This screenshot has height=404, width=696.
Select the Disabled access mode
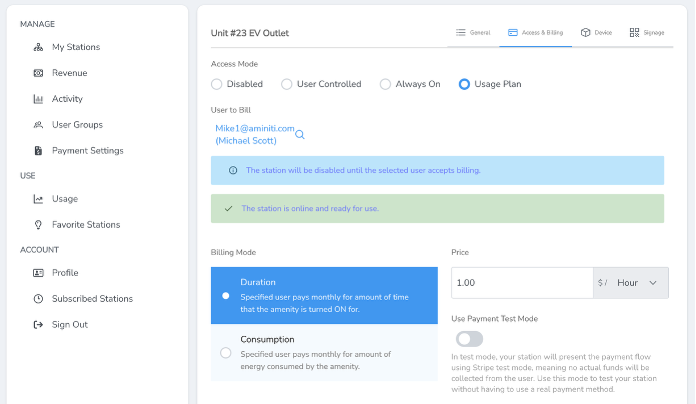coord(217,84)
